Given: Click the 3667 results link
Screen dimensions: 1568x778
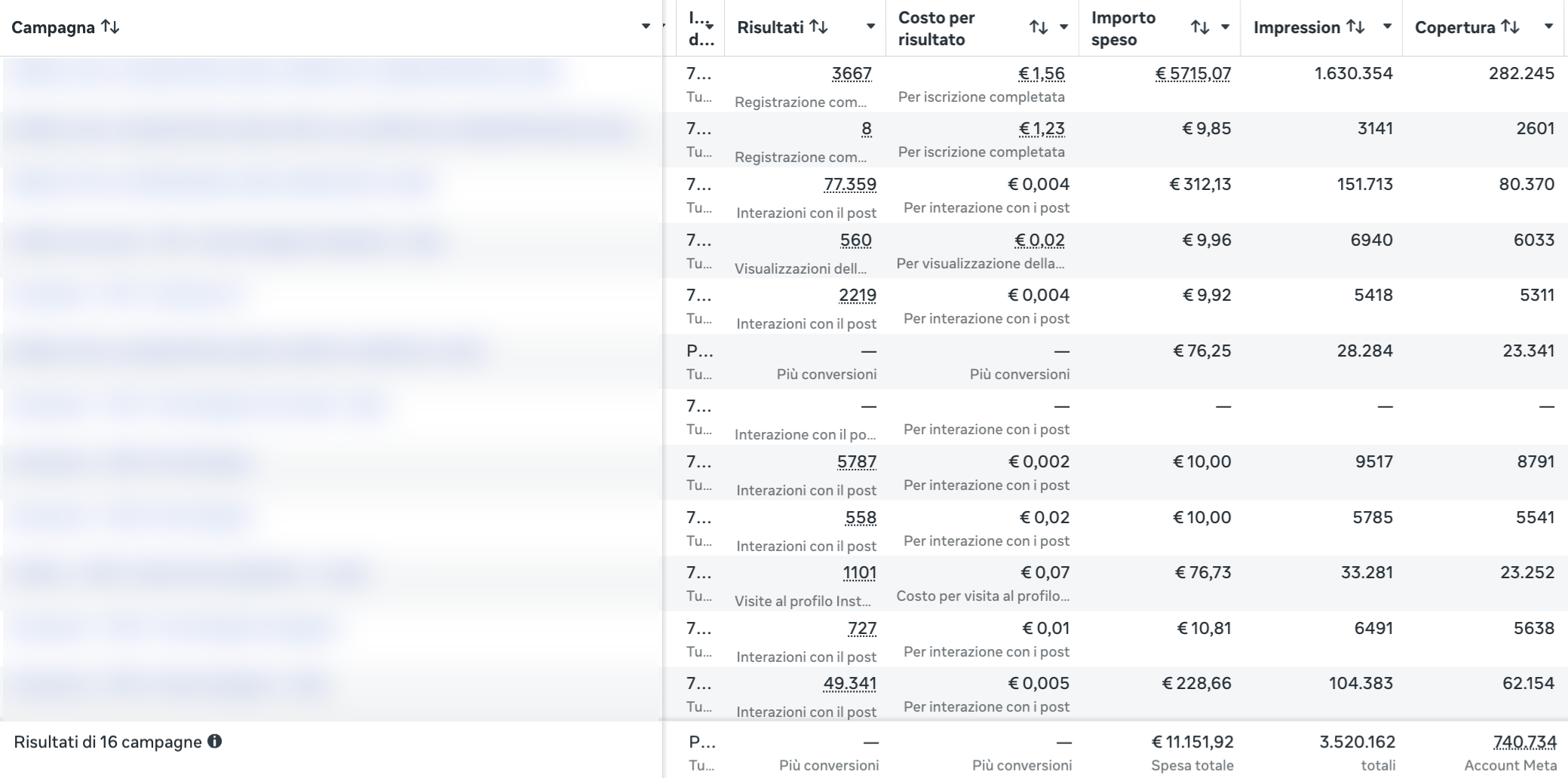Looking at the screenshot, I should point(852,74).
